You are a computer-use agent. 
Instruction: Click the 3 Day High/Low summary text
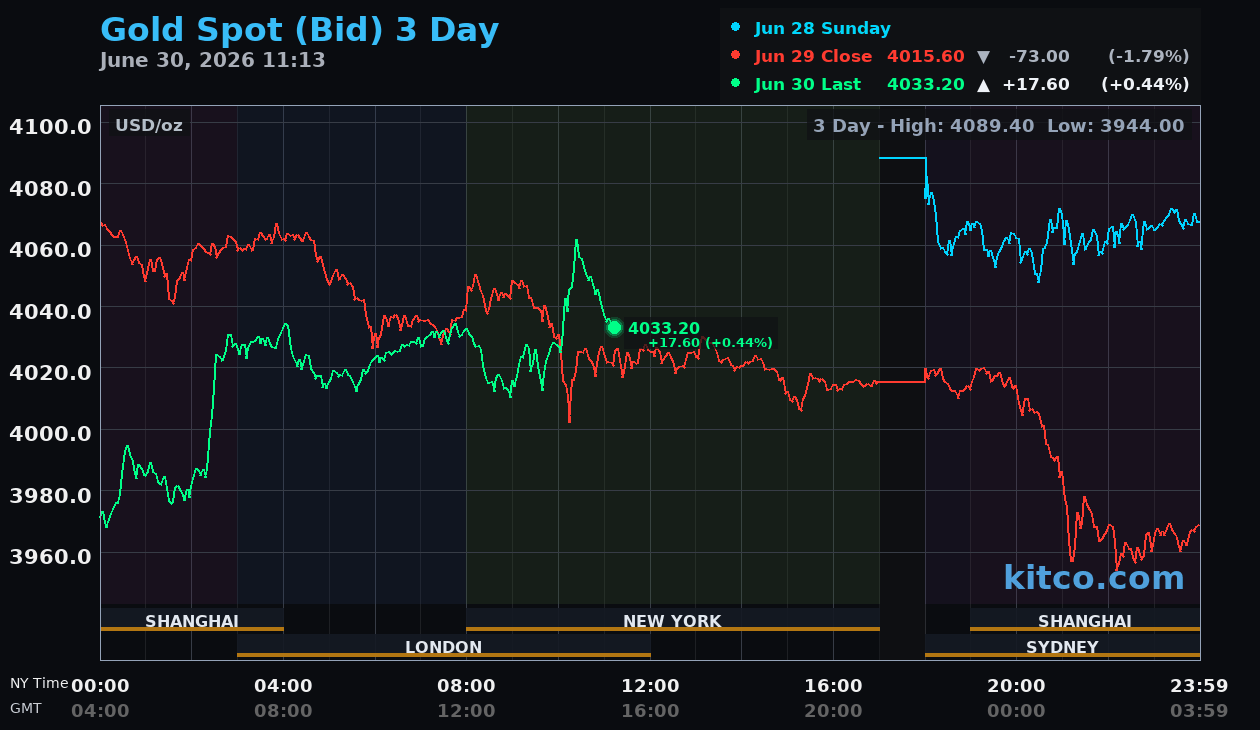pos(998,126)
